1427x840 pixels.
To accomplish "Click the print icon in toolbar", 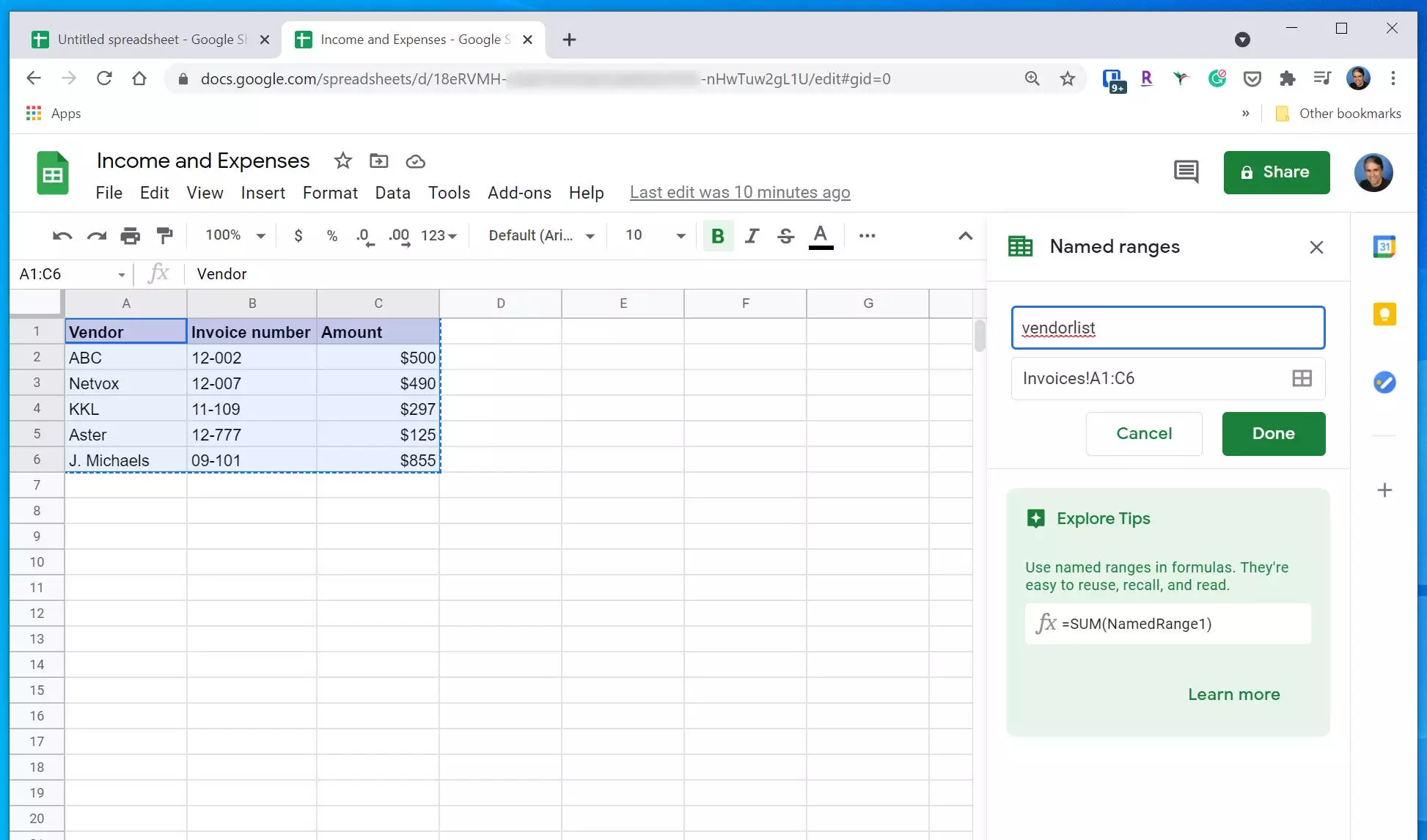I will coord(131,235).
